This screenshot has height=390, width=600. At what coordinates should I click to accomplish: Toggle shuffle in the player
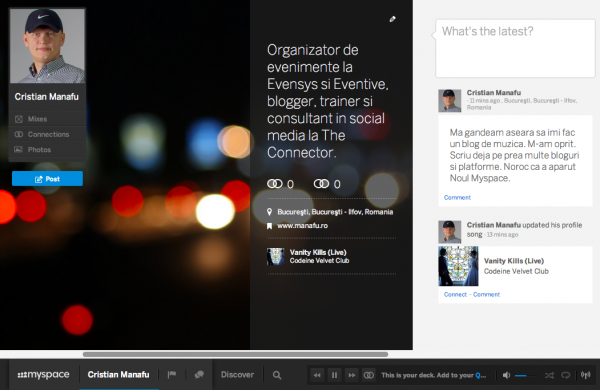[x=549, y=375]
